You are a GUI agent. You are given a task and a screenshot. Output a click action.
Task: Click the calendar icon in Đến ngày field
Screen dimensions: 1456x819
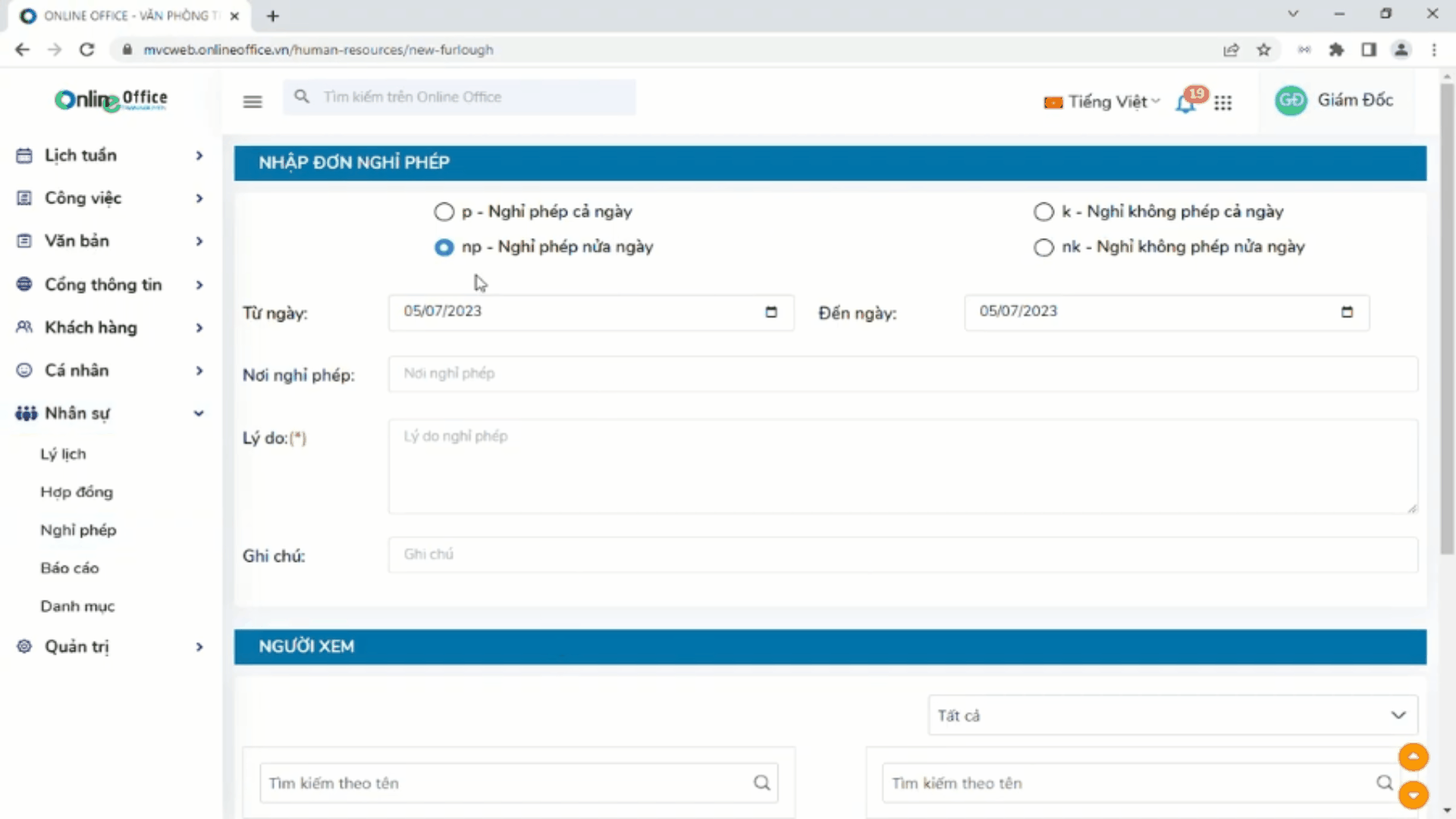1347,312
